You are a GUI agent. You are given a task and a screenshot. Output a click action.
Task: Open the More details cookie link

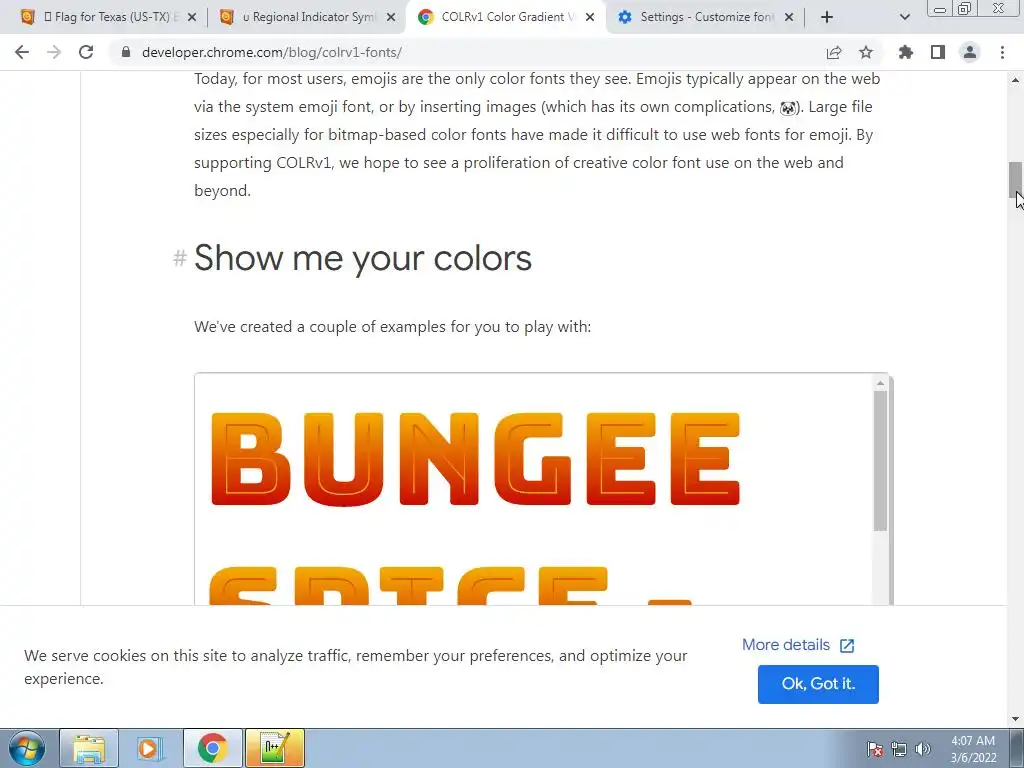(x=798, y=645)
